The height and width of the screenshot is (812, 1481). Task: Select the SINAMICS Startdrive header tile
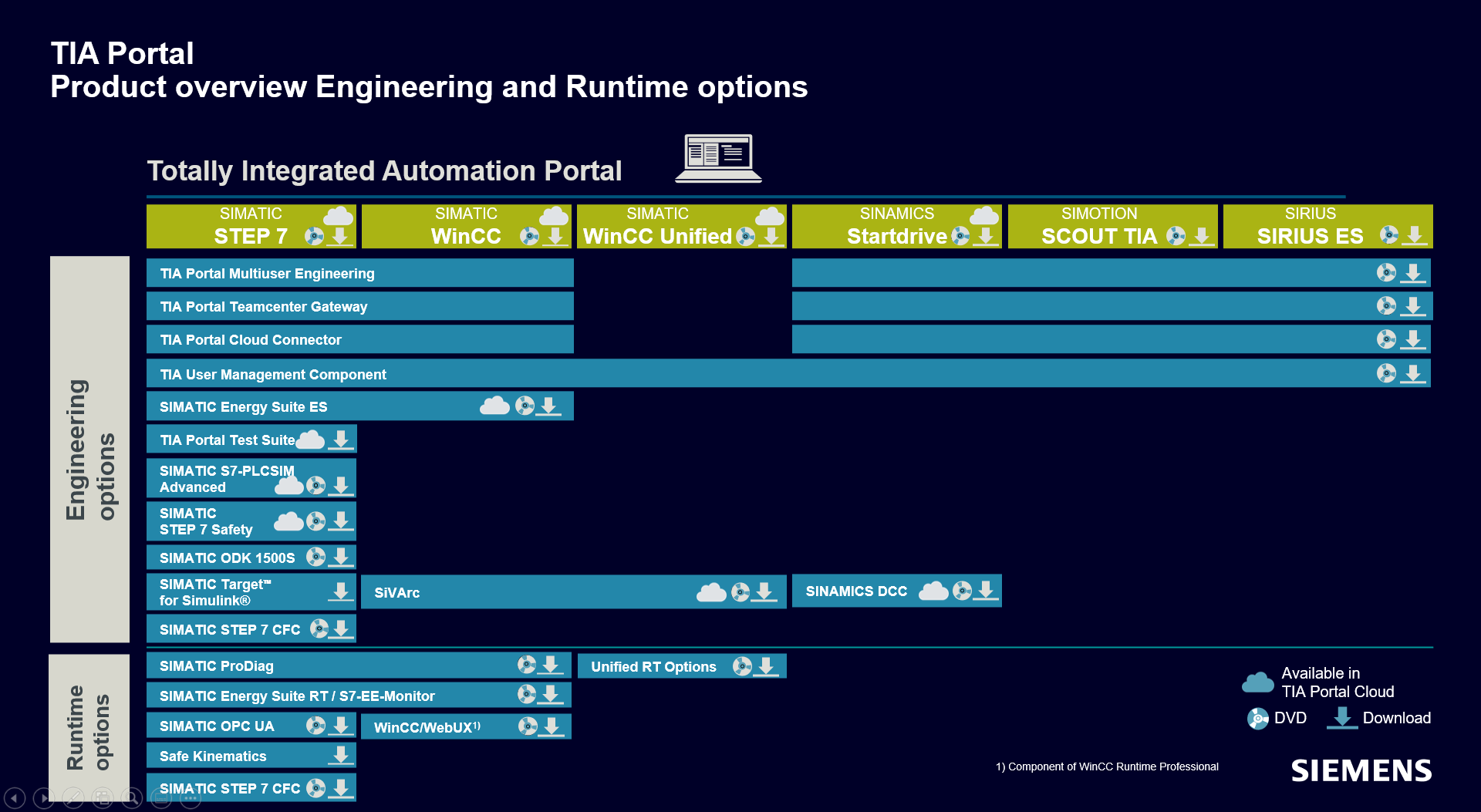click(x=896, y=226)
